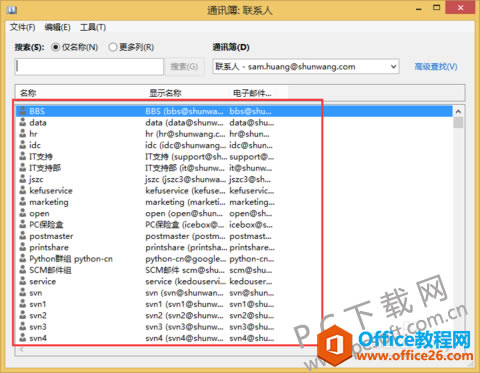Click the contact icon beside data
The height and width of the screenshot is (373, 480).
[22, 122]
